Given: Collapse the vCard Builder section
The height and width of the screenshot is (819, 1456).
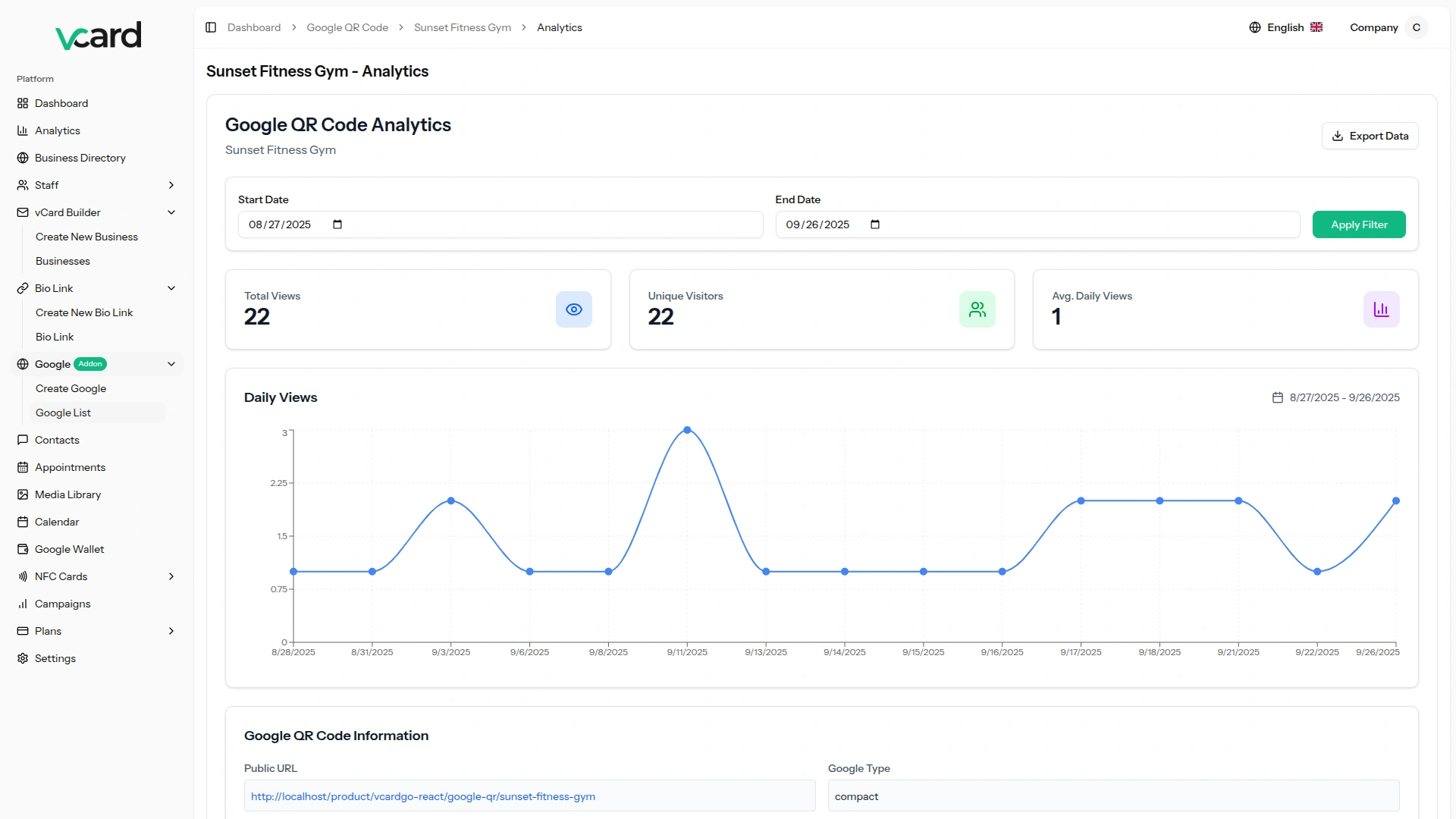Looking at the screenshot, I should point(171,212).
